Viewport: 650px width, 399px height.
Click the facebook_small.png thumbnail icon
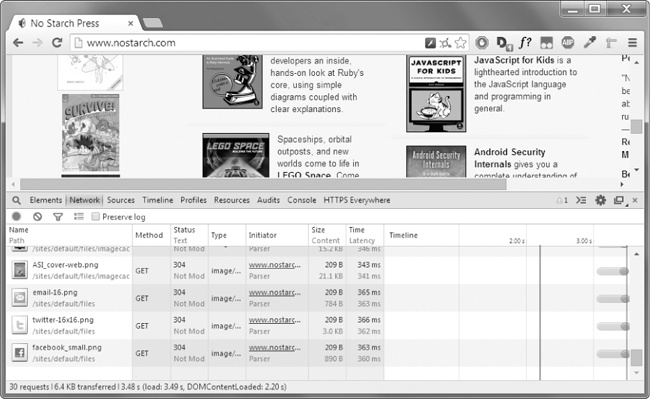(x=19, y=353)
